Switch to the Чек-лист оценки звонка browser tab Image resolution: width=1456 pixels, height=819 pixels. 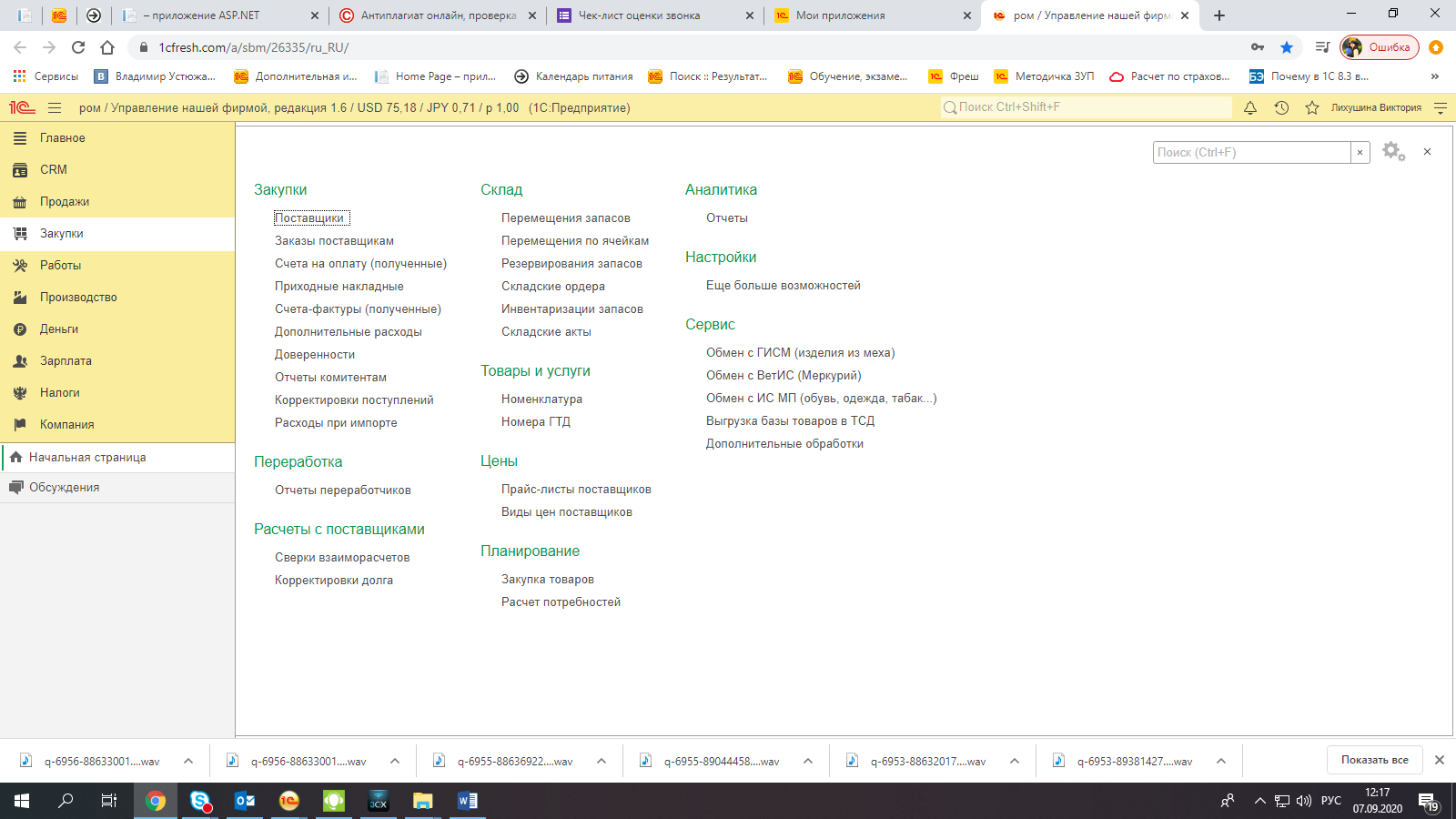pos(655,15)
